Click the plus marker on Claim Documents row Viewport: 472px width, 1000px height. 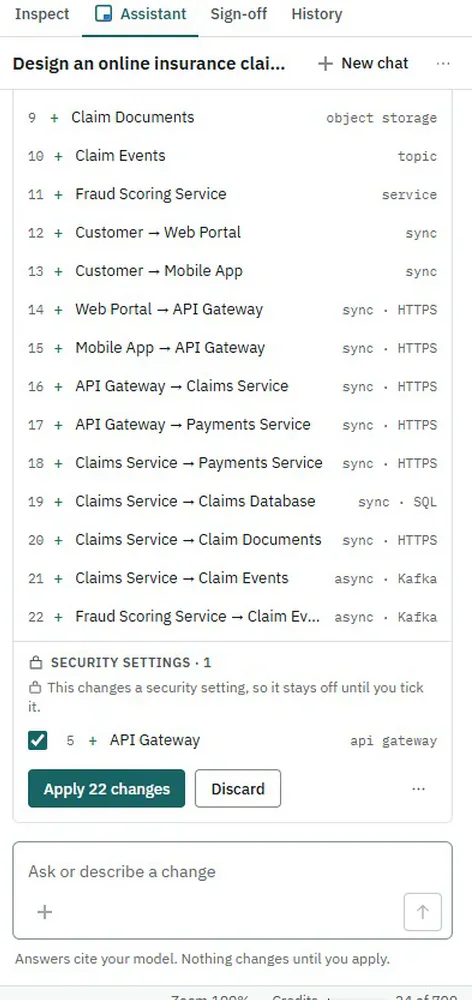click(x=54, y=118)
